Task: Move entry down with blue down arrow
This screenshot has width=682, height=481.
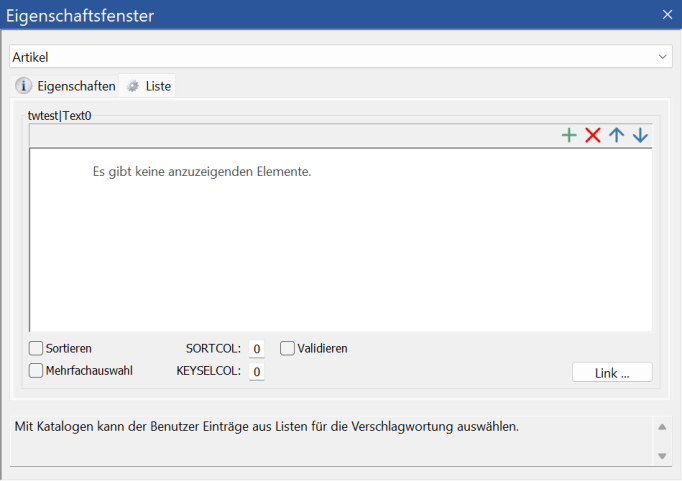Action: 640,136
